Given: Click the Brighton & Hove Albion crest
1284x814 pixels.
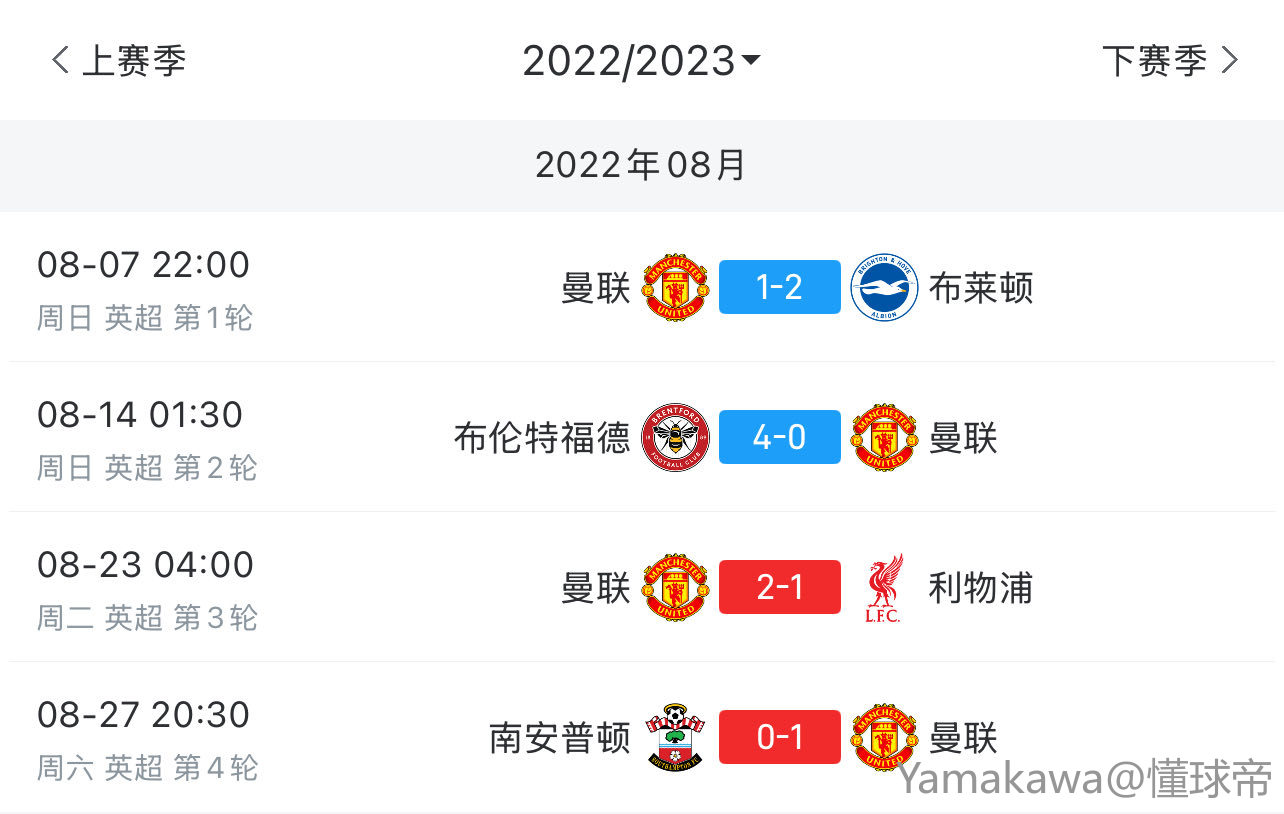Looking at the screenshot, I should (x=885, y=287).
